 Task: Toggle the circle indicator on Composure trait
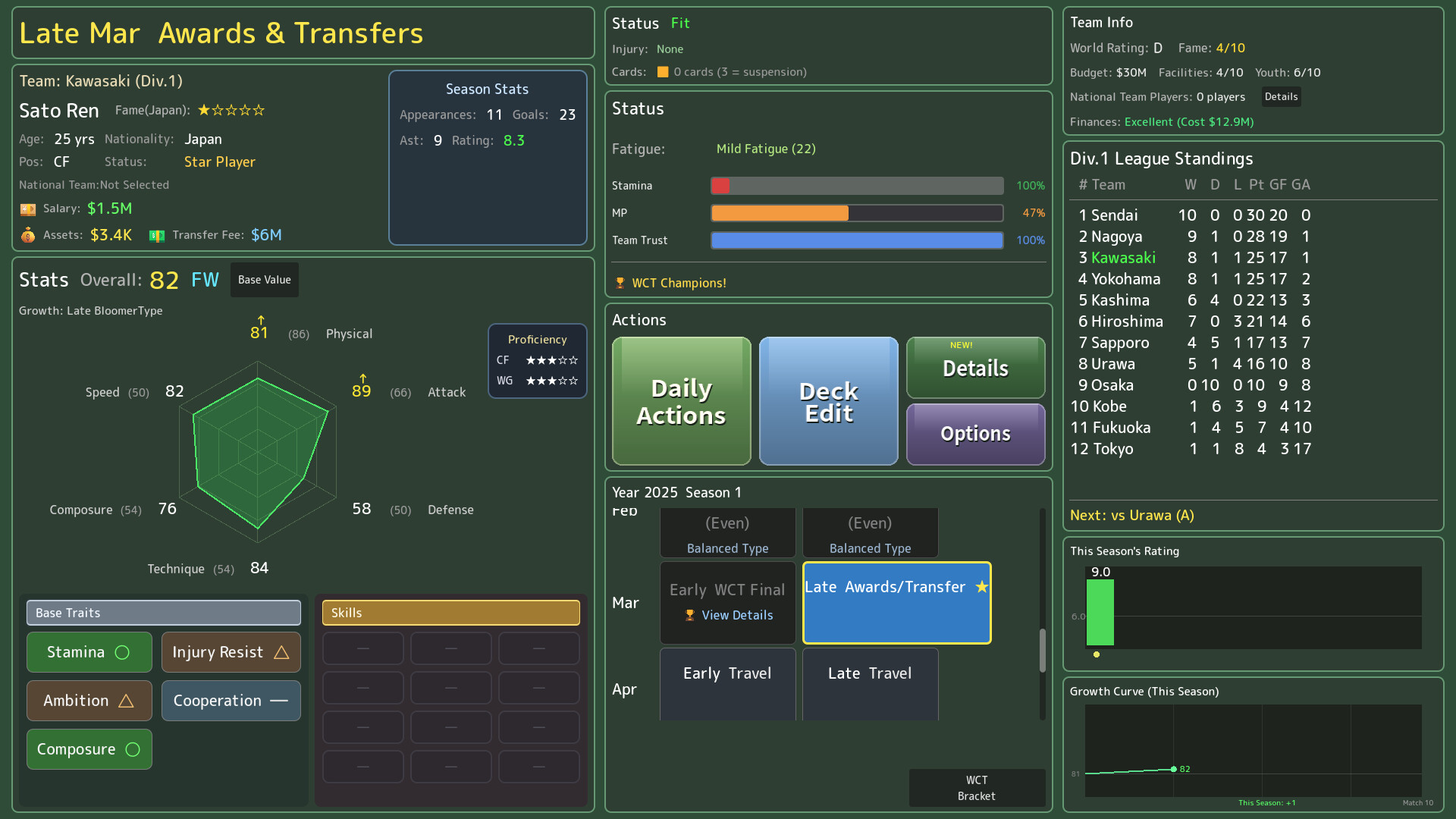[x=133, y=748]
